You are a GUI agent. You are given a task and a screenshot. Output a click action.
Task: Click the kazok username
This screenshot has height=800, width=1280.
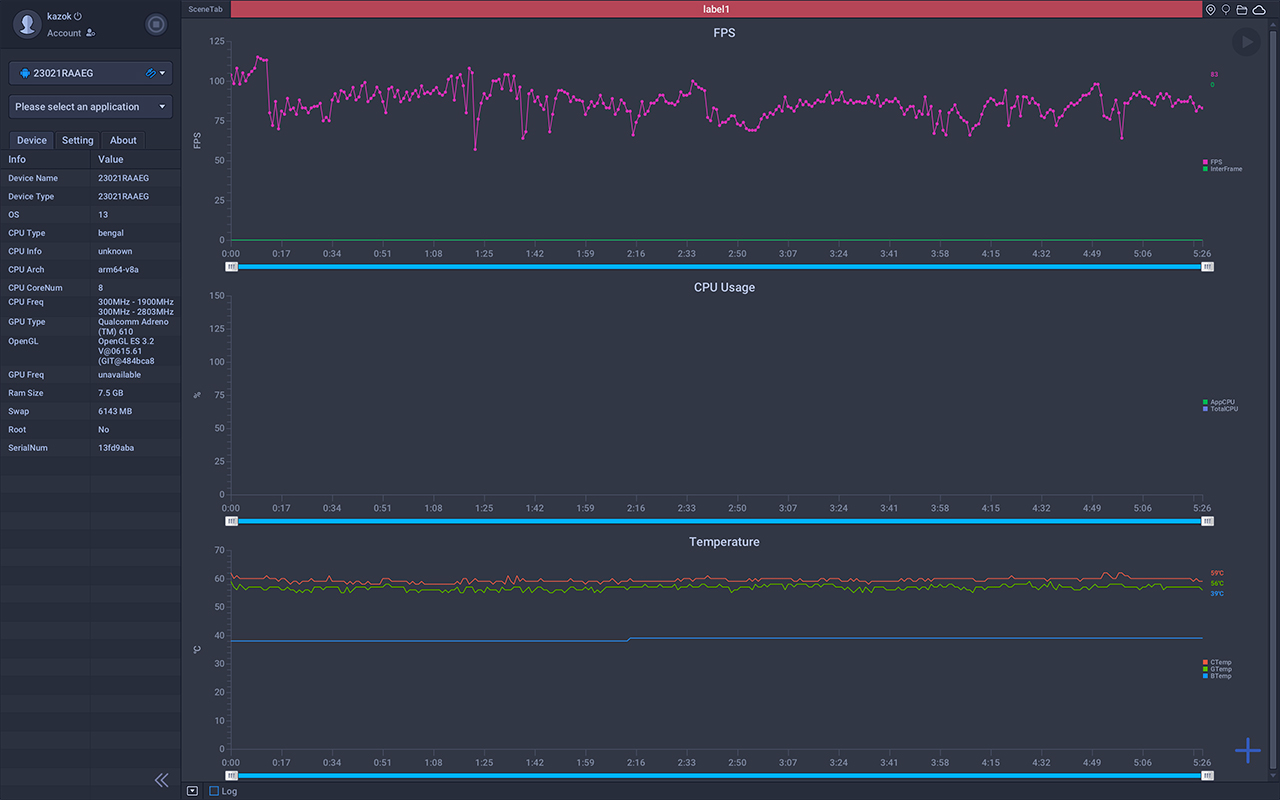(59, 16)
